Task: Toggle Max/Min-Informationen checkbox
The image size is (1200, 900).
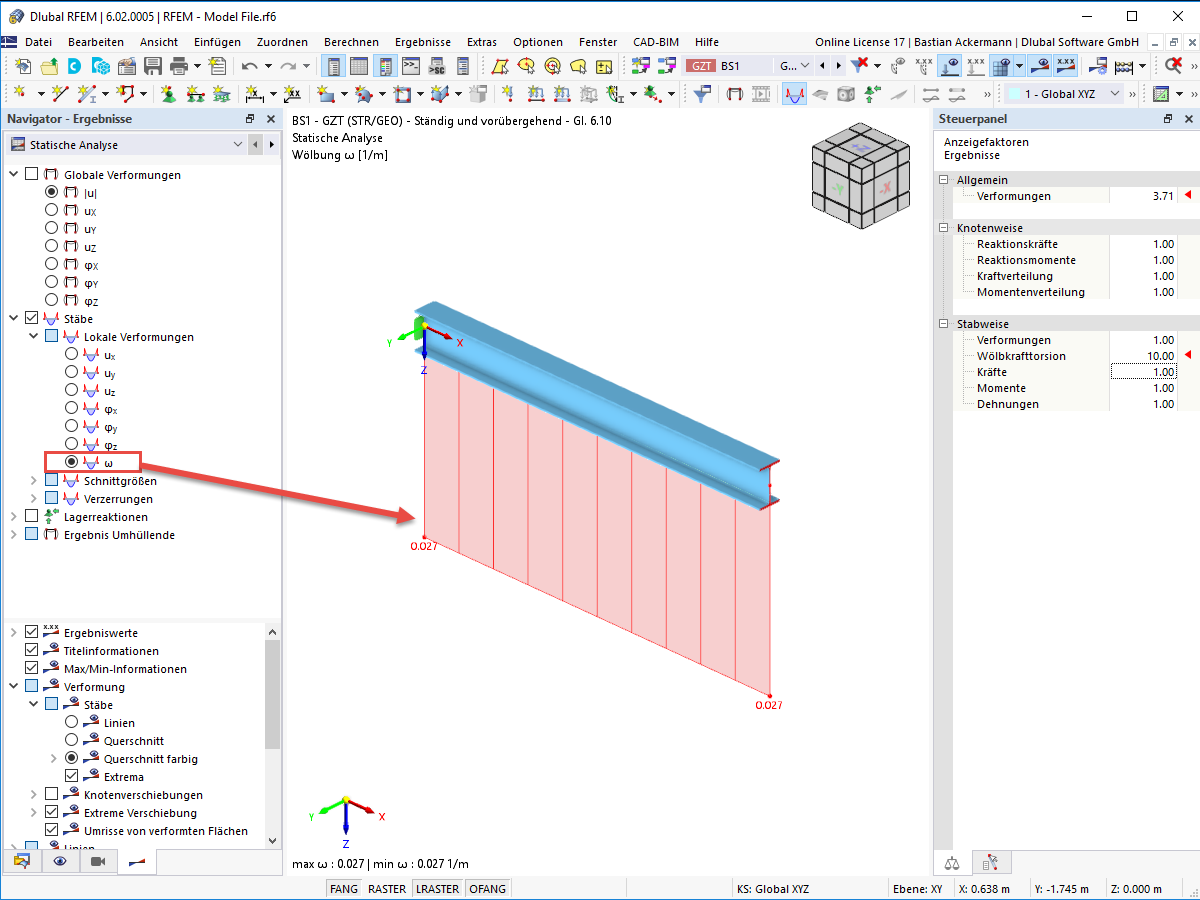Action: pyautogui.click(x=31, y=669)
